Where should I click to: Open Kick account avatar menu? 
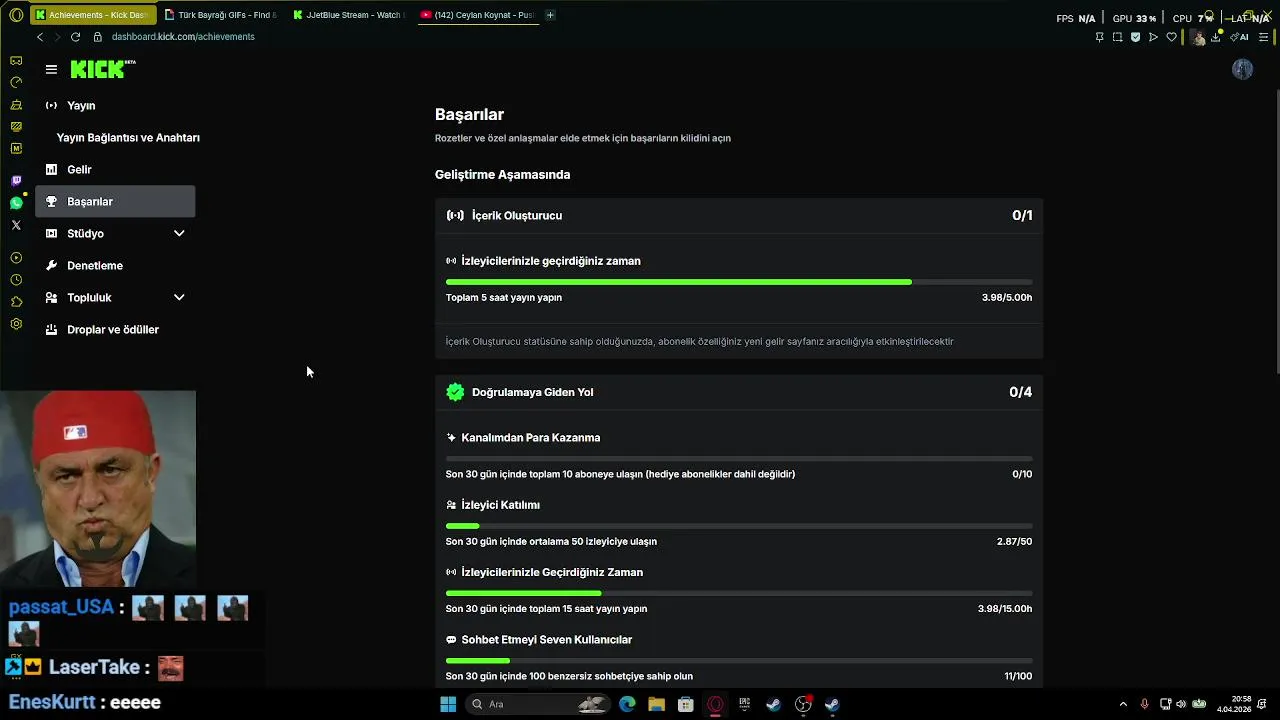[x=1242, y=69]
